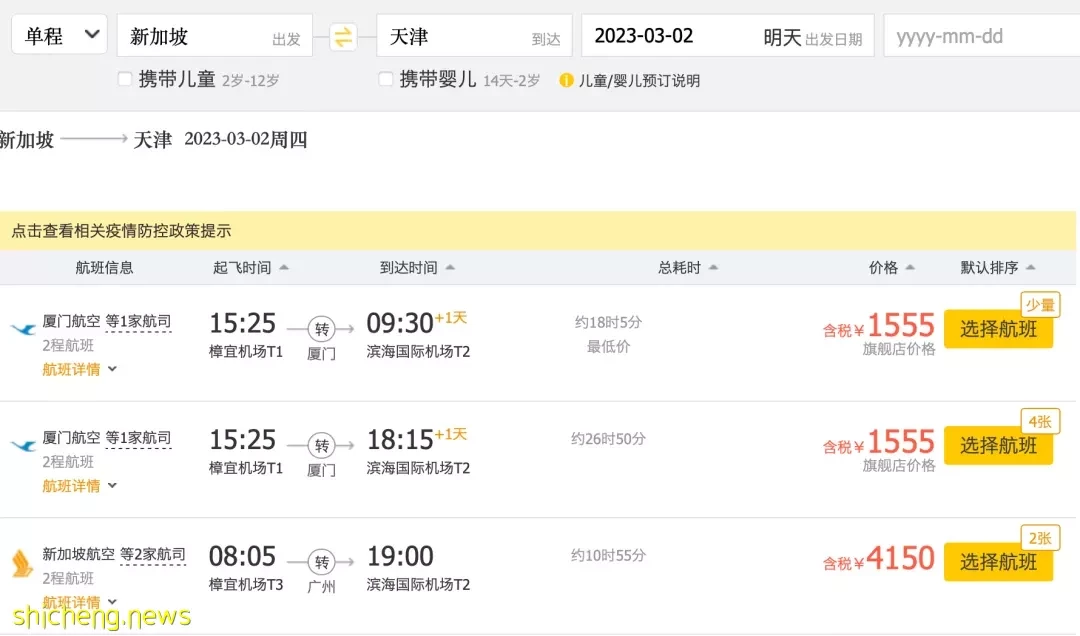
Task: Click the 约10时55分 duration text
Action: (608, 555)
